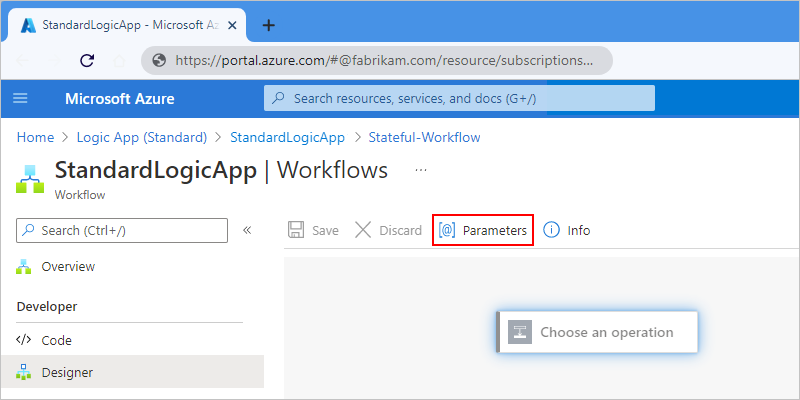Click the Info icon in toolbar
This screenshot has width=800, height=400.
pyautogui.click(x=551, y=231)
